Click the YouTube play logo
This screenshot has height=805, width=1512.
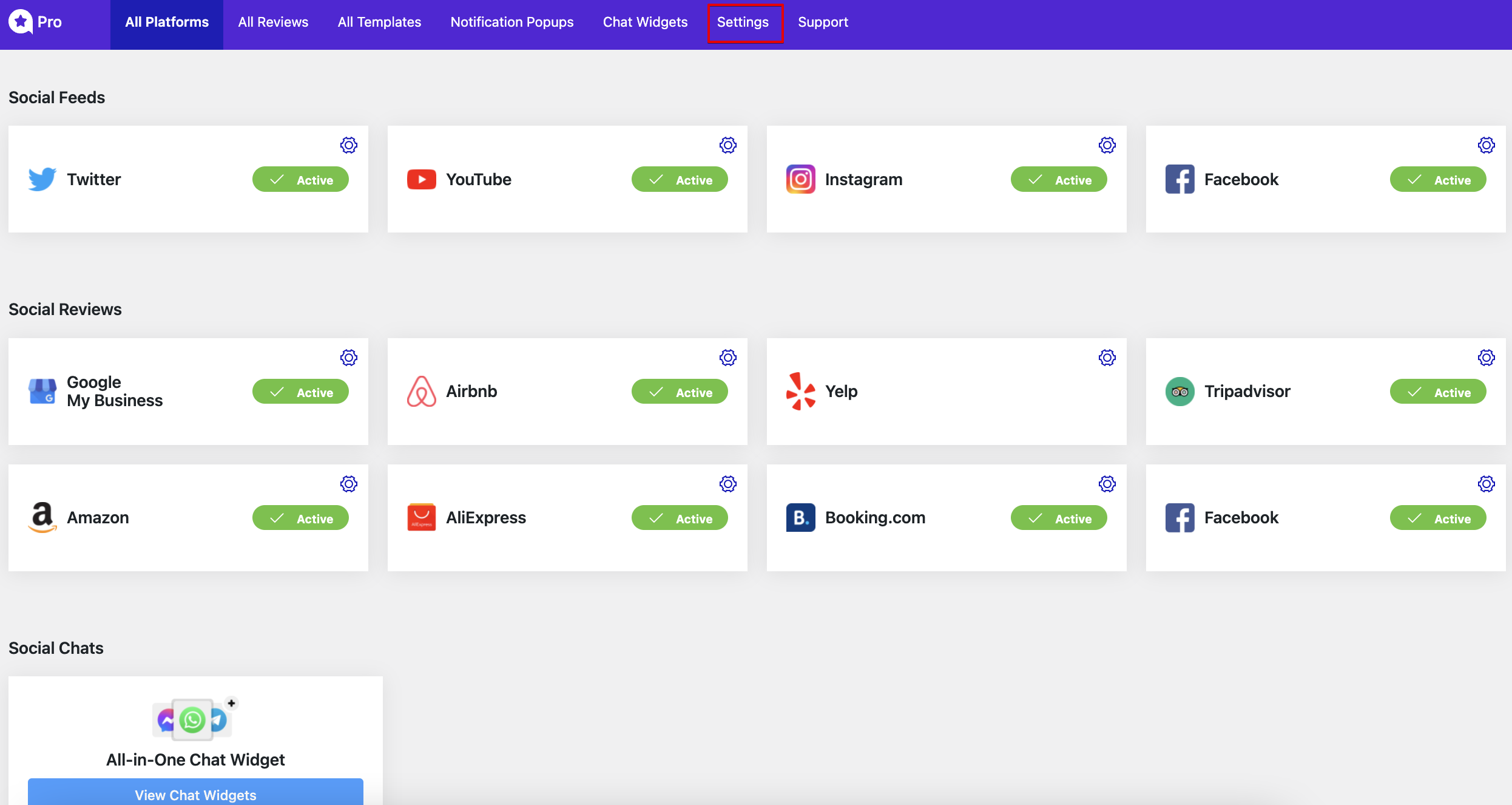422,179
